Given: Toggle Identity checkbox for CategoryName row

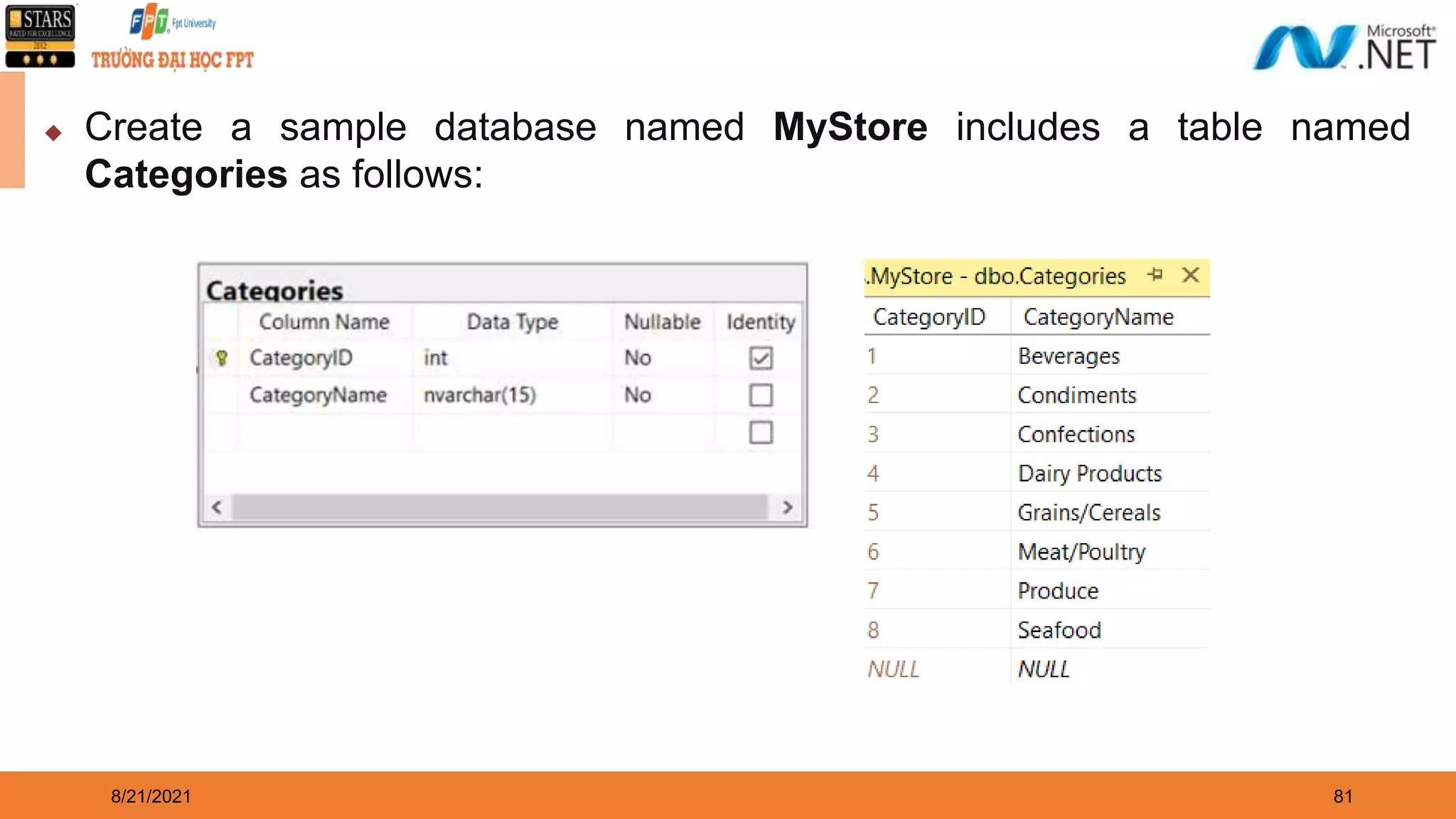Looking at the screenshot, I should point(761,395).
